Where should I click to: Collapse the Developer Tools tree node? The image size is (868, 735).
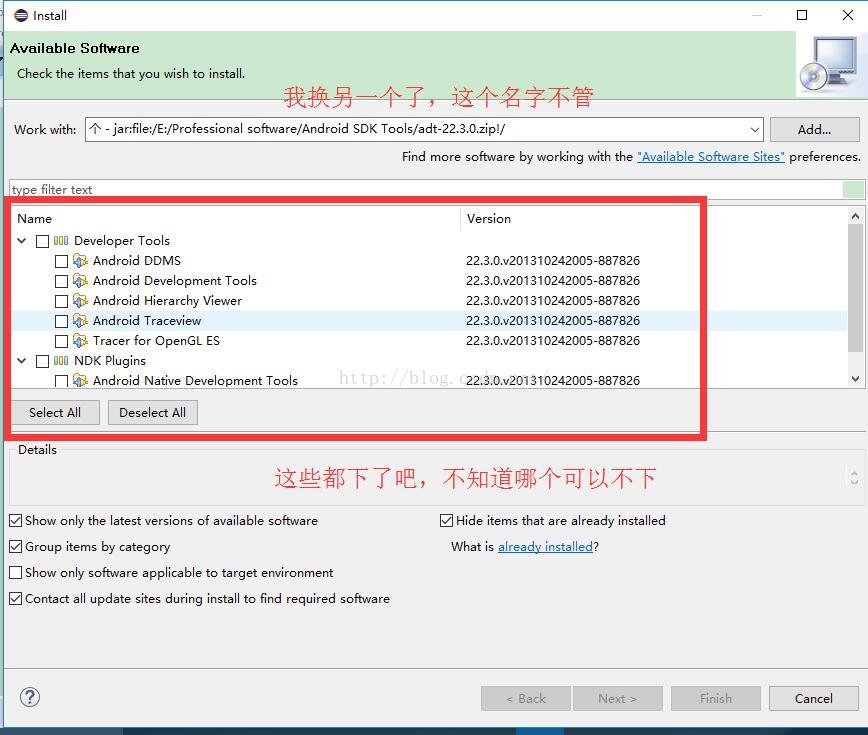coord(22,241)
